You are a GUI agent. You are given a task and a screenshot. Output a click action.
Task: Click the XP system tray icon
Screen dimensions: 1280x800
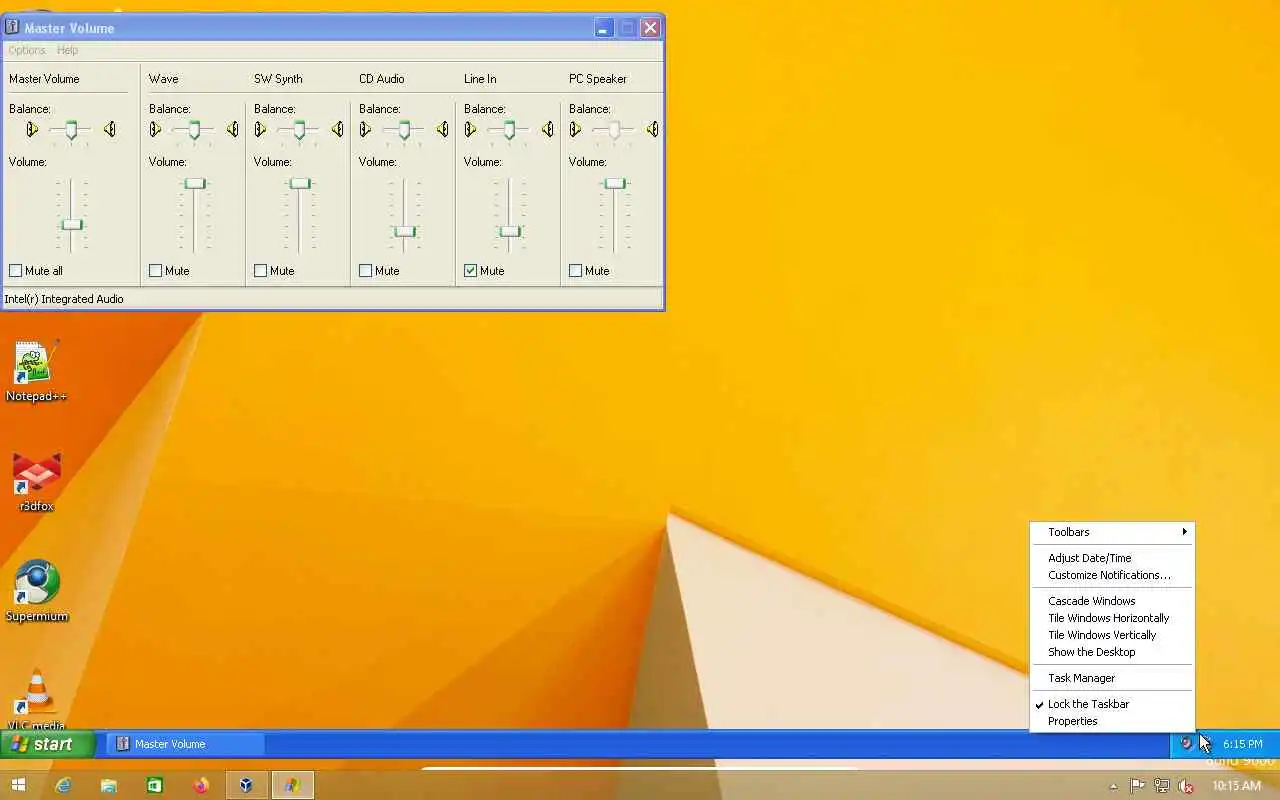(x=1186, y=743)
